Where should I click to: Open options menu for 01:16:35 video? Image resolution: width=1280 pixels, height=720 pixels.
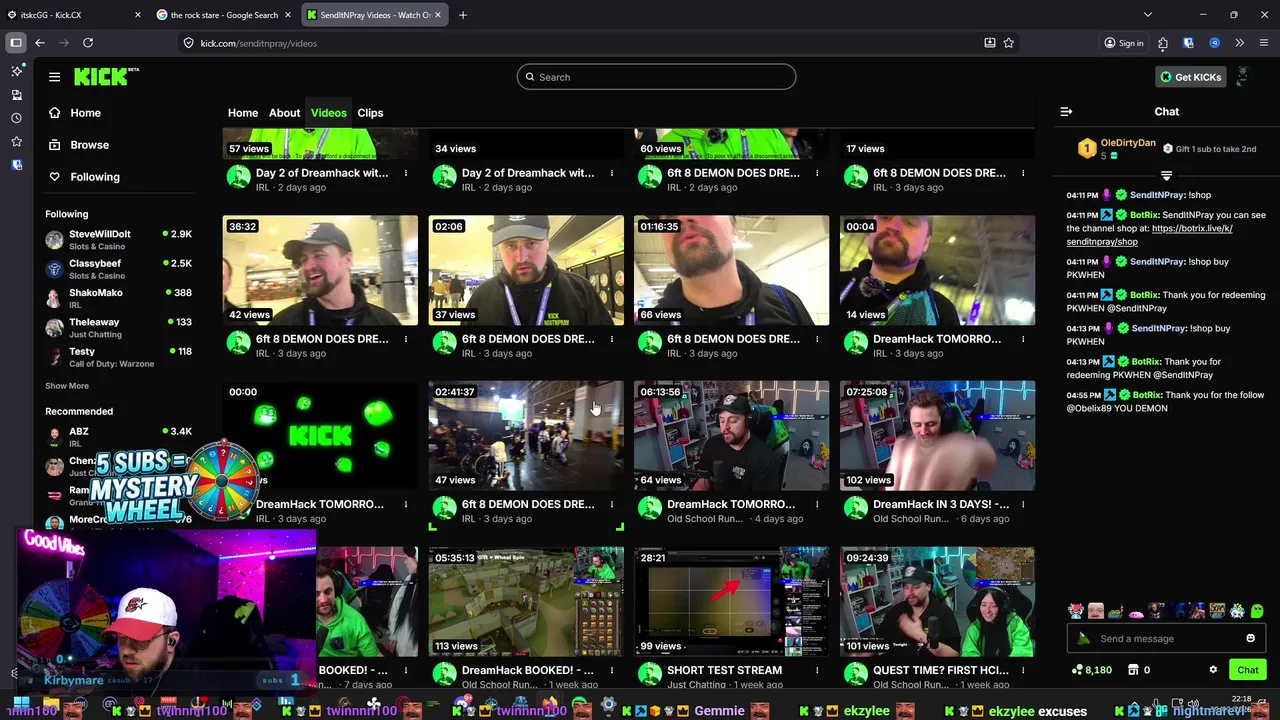817,339
